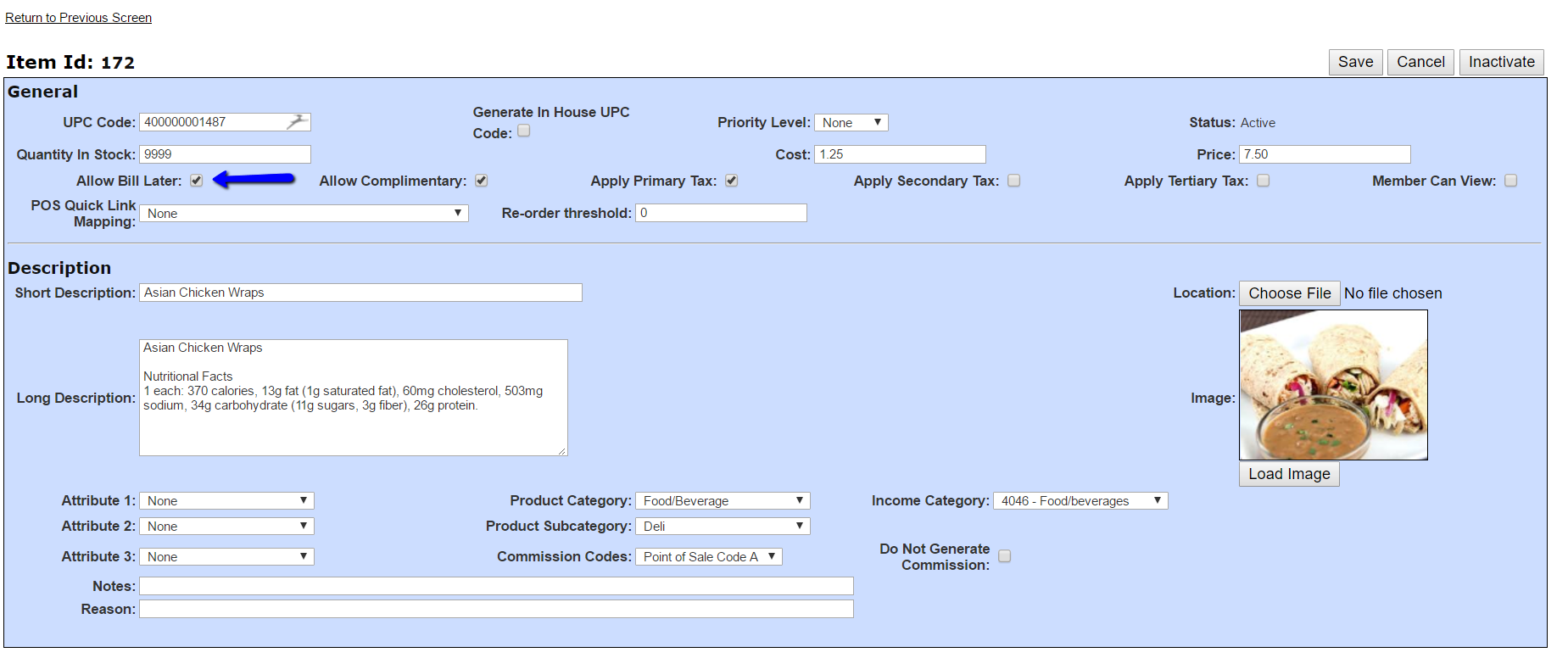Click the Save button

click(1355, 62)
